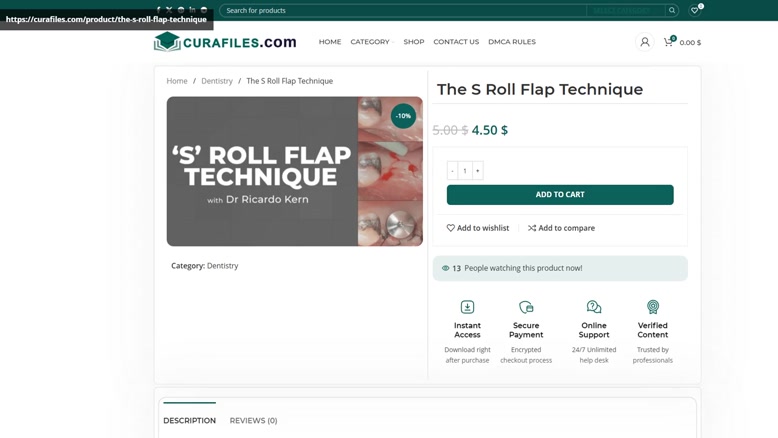
Task: Increase quantity with the plus button
Action: click(x=477, y=171)
